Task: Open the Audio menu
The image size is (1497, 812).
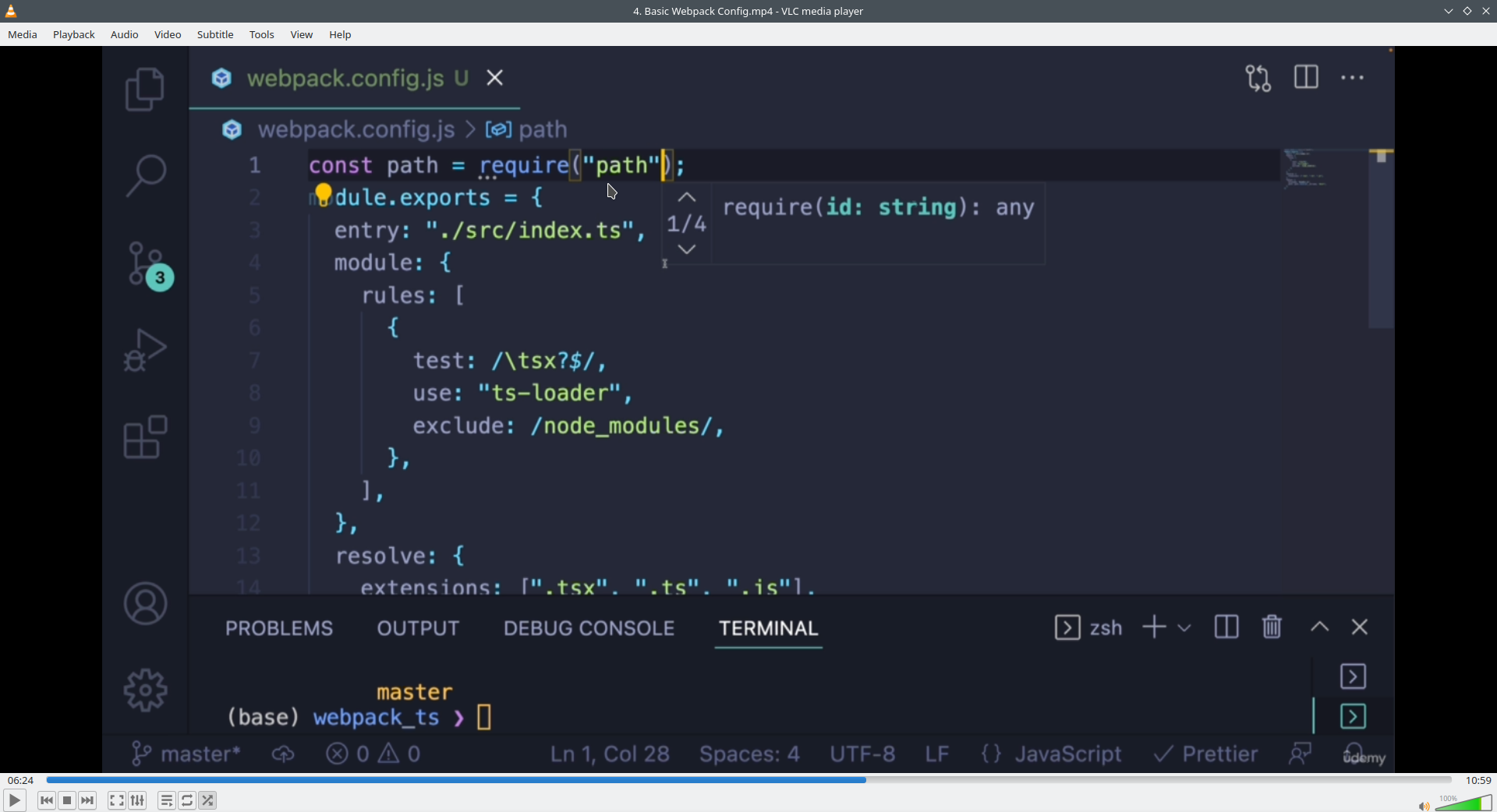Action: coord(125,34)
